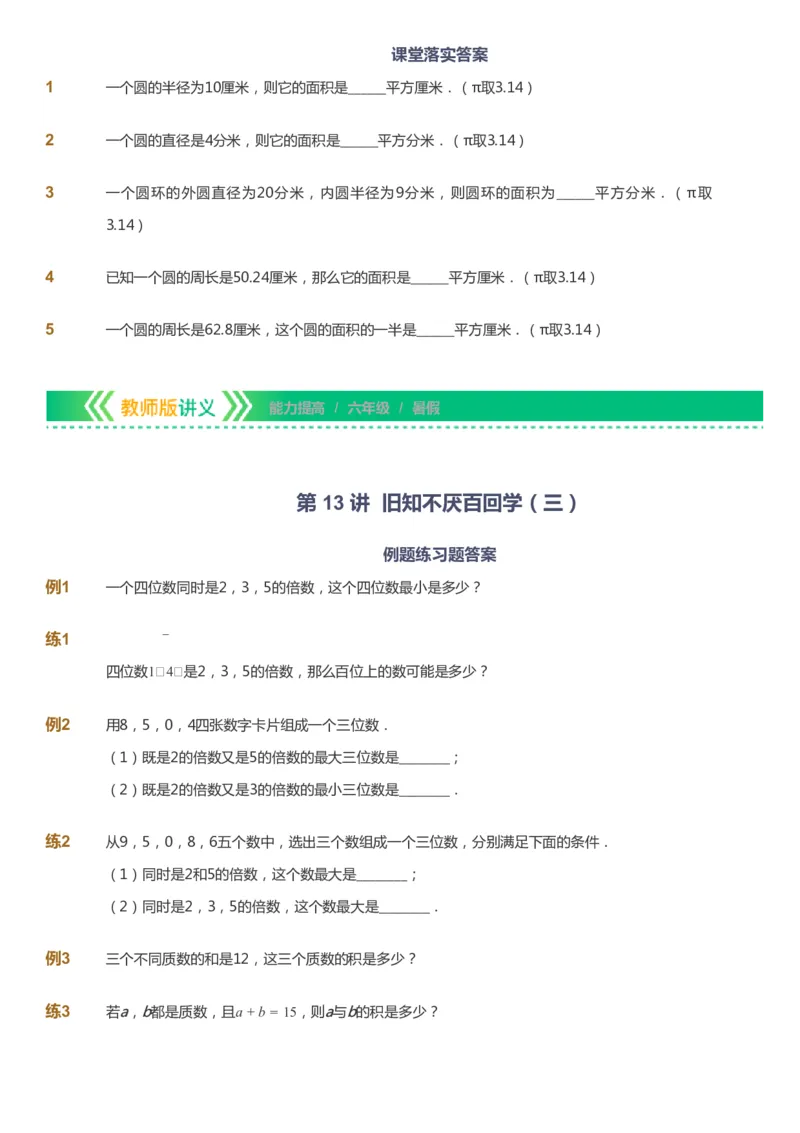800x1133 pixels.
Task: Click the 课堂落实答案 title link
Action: (440, 54)
